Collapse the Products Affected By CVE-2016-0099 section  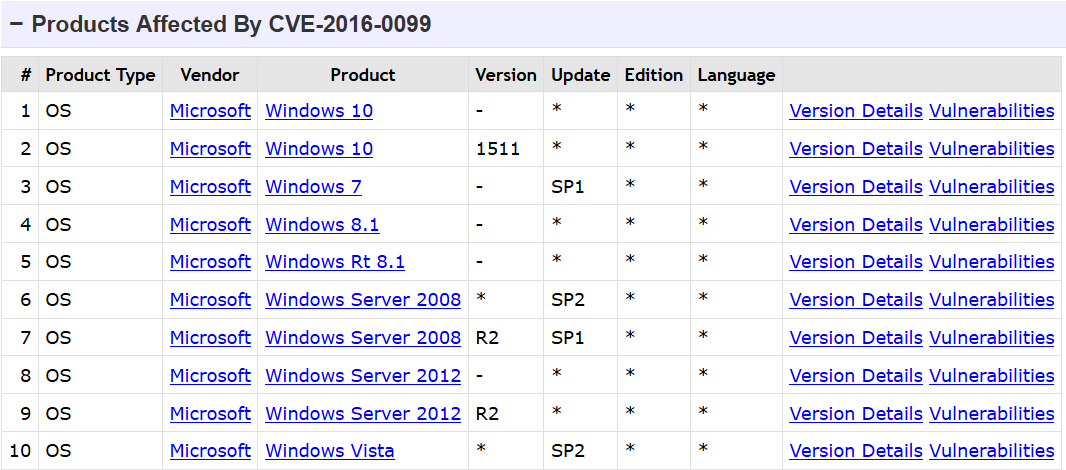[x=16, y=24]
